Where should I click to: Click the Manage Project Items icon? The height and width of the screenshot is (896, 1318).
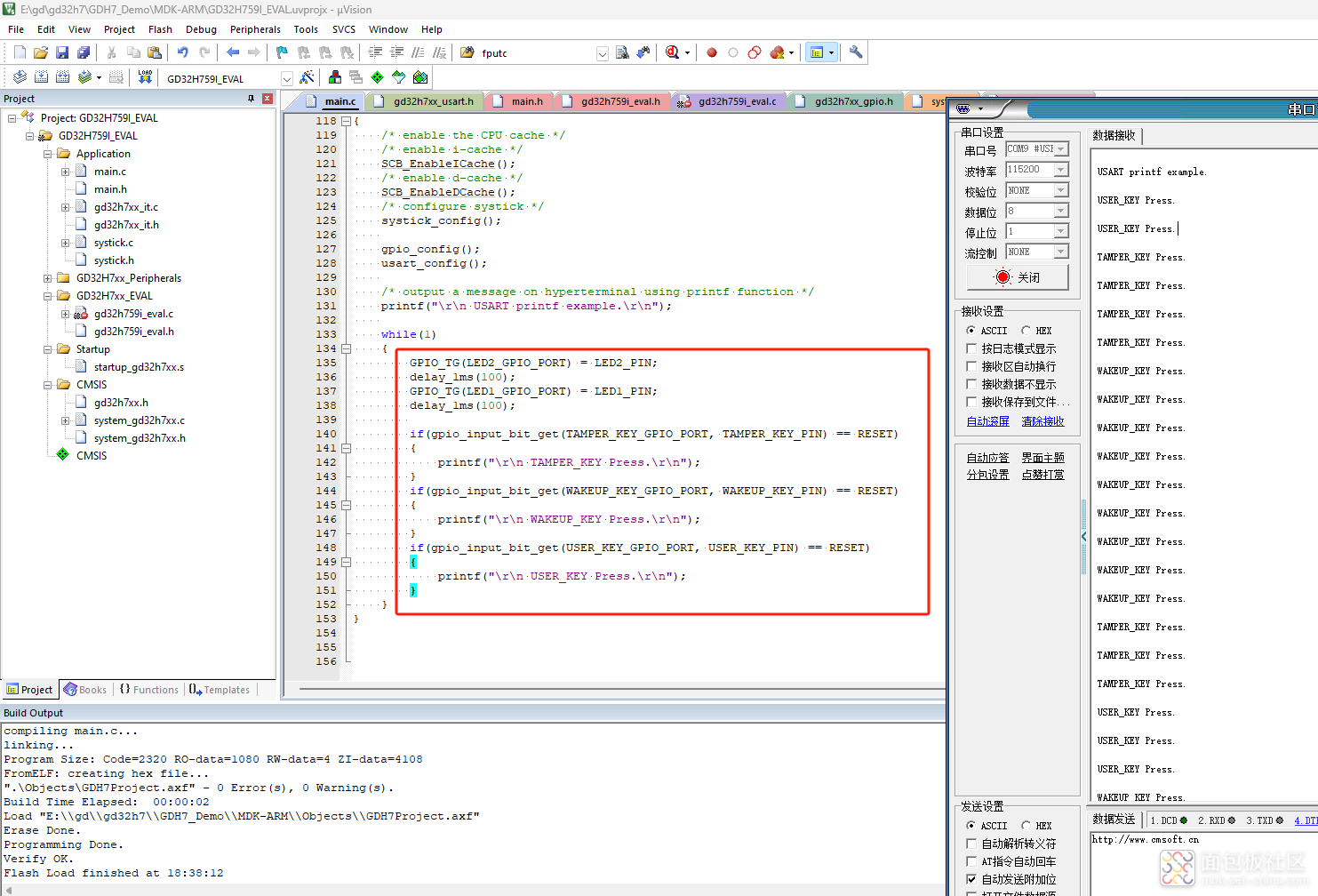[x=335, y=77]
